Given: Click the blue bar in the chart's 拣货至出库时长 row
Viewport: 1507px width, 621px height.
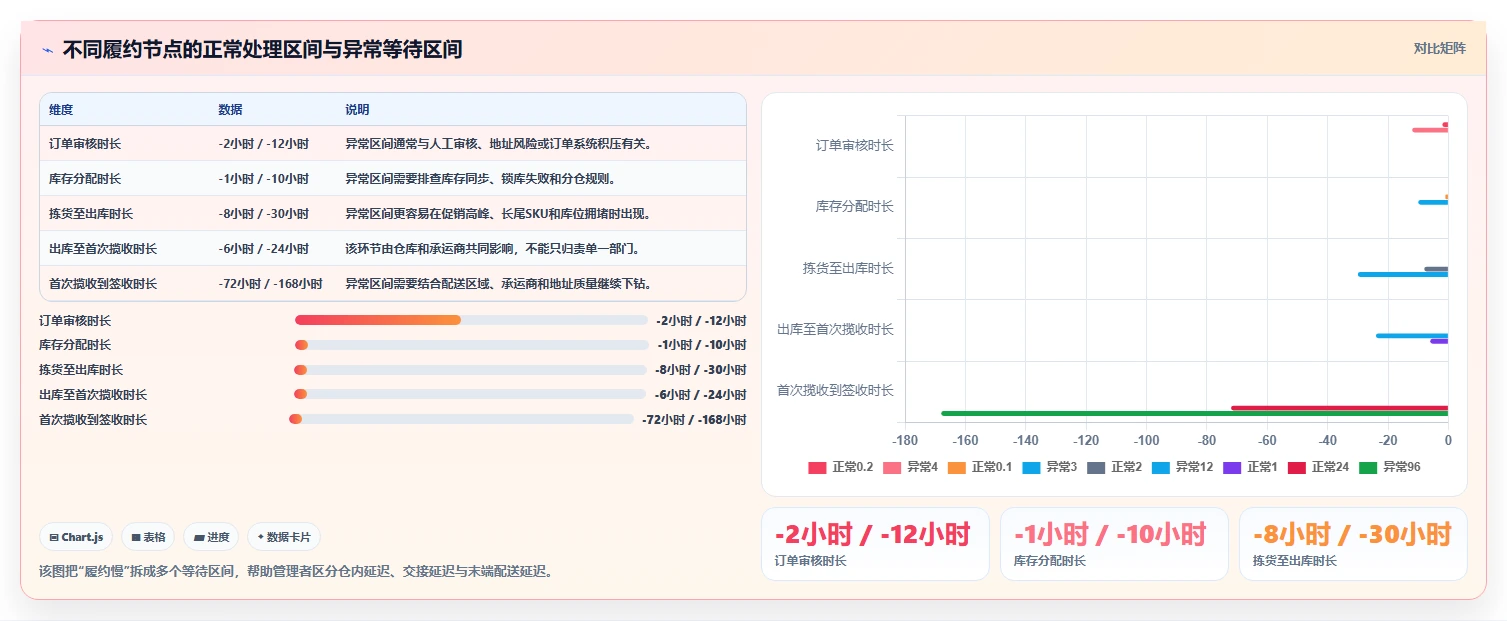Looking at the screenshot, I should pos(1402,274).
